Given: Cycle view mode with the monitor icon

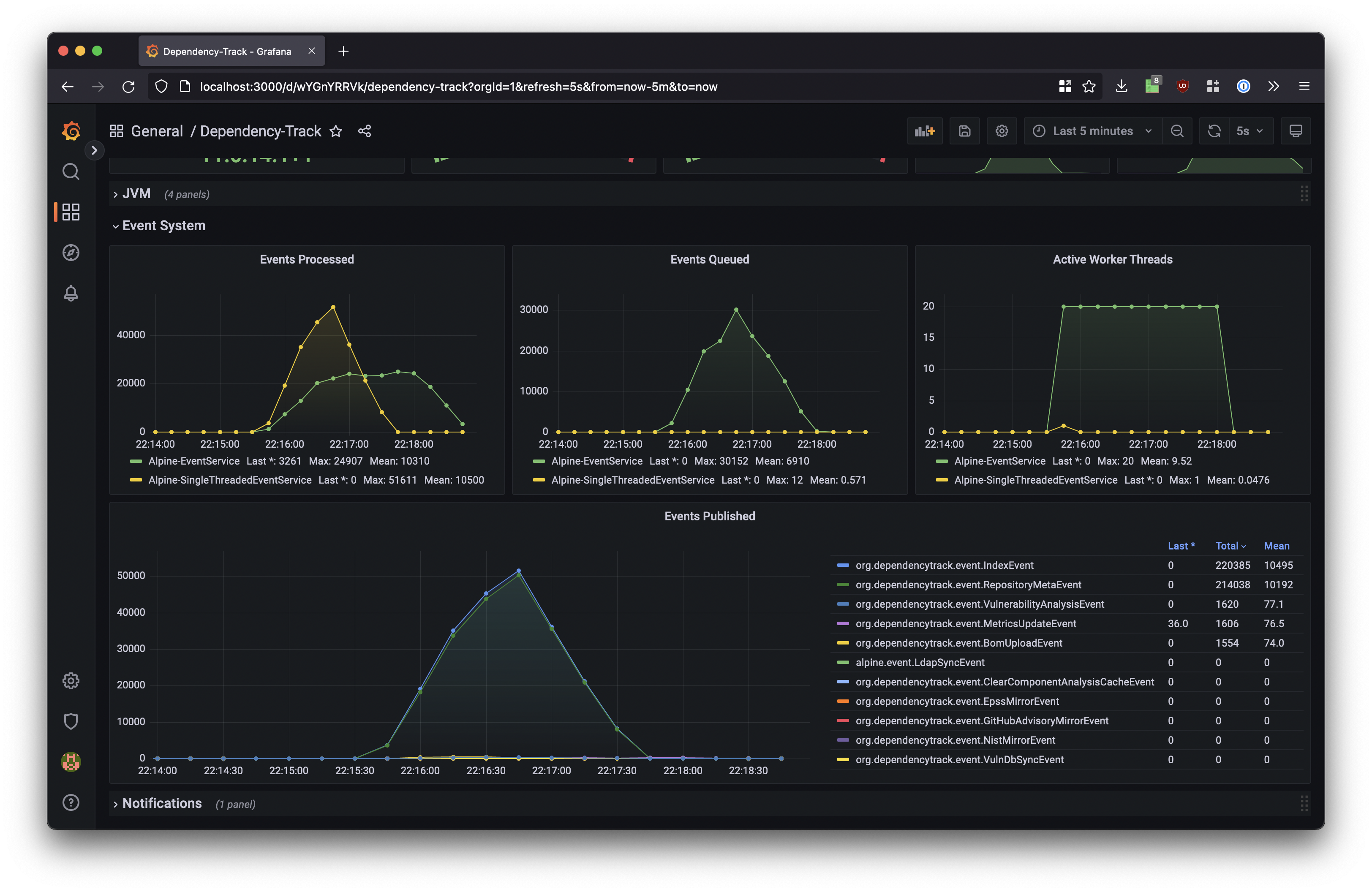Looking at the screenshot, I should tap(1295, 131).
